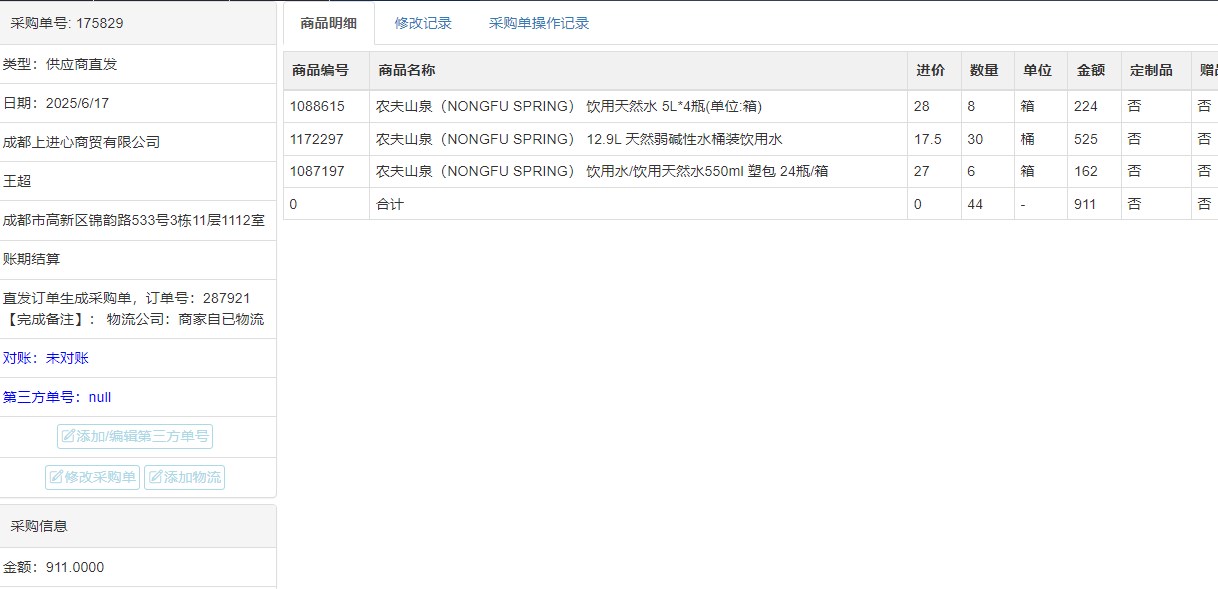
Task: Click the 单位 column header
Action: (1041, 71)
